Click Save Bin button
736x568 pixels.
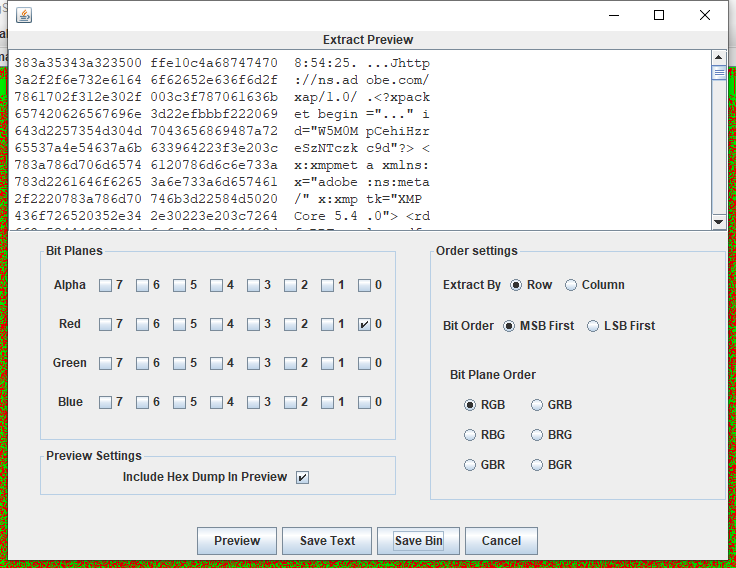(x=418, y=541)
